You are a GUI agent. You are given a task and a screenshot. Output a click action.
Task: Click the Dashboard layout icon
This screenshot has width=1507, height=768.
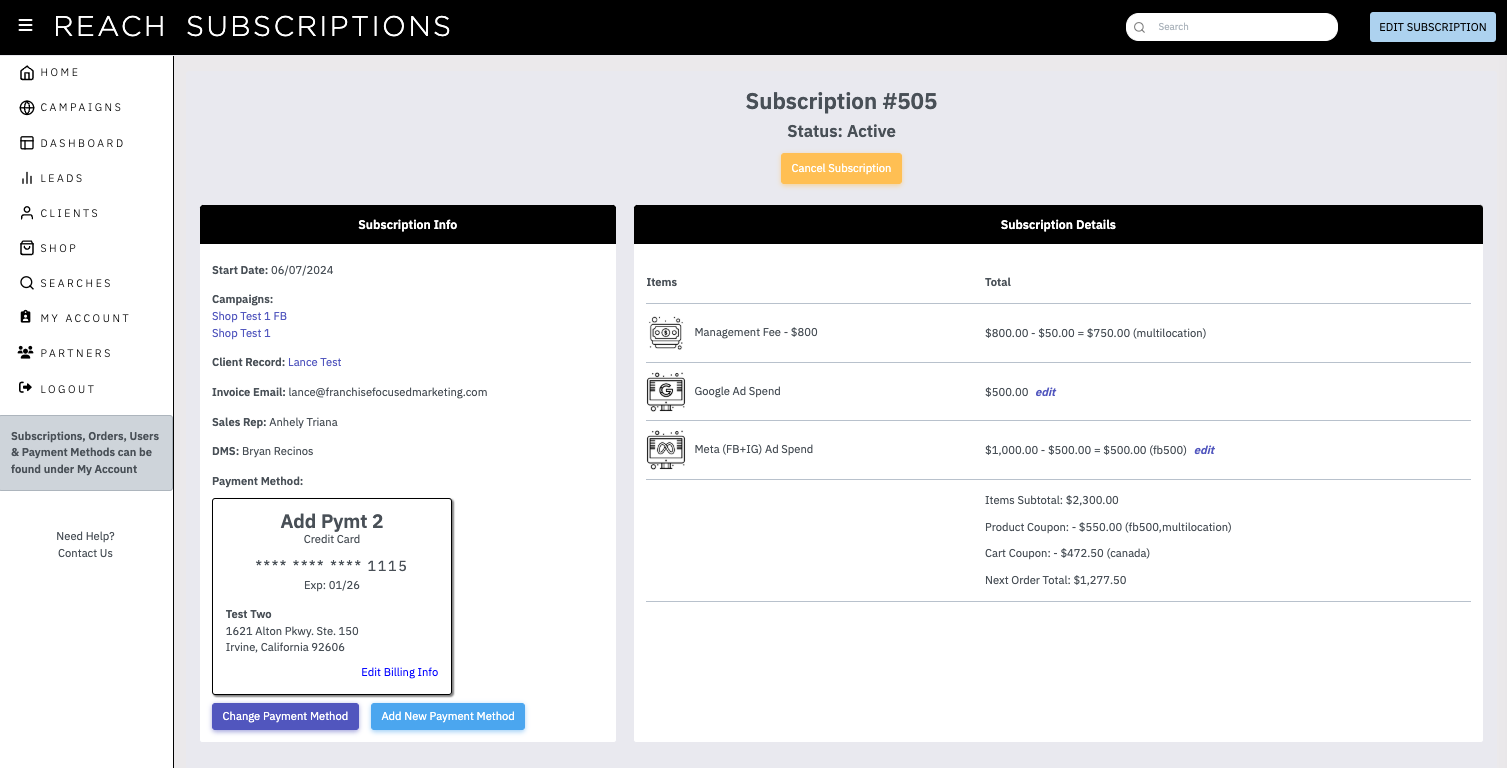pyautogui.click(x=27, y=143)
